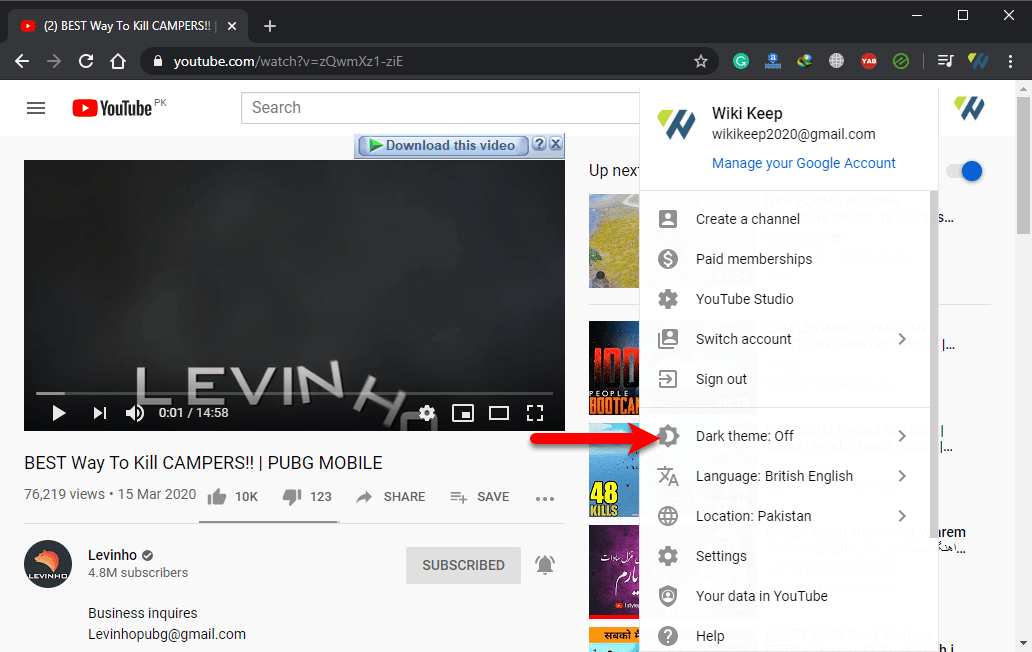The image size is (1032, 652).
Task: Like the video with thumbs up
Action: pyautogui.click(x=217, y=497)
